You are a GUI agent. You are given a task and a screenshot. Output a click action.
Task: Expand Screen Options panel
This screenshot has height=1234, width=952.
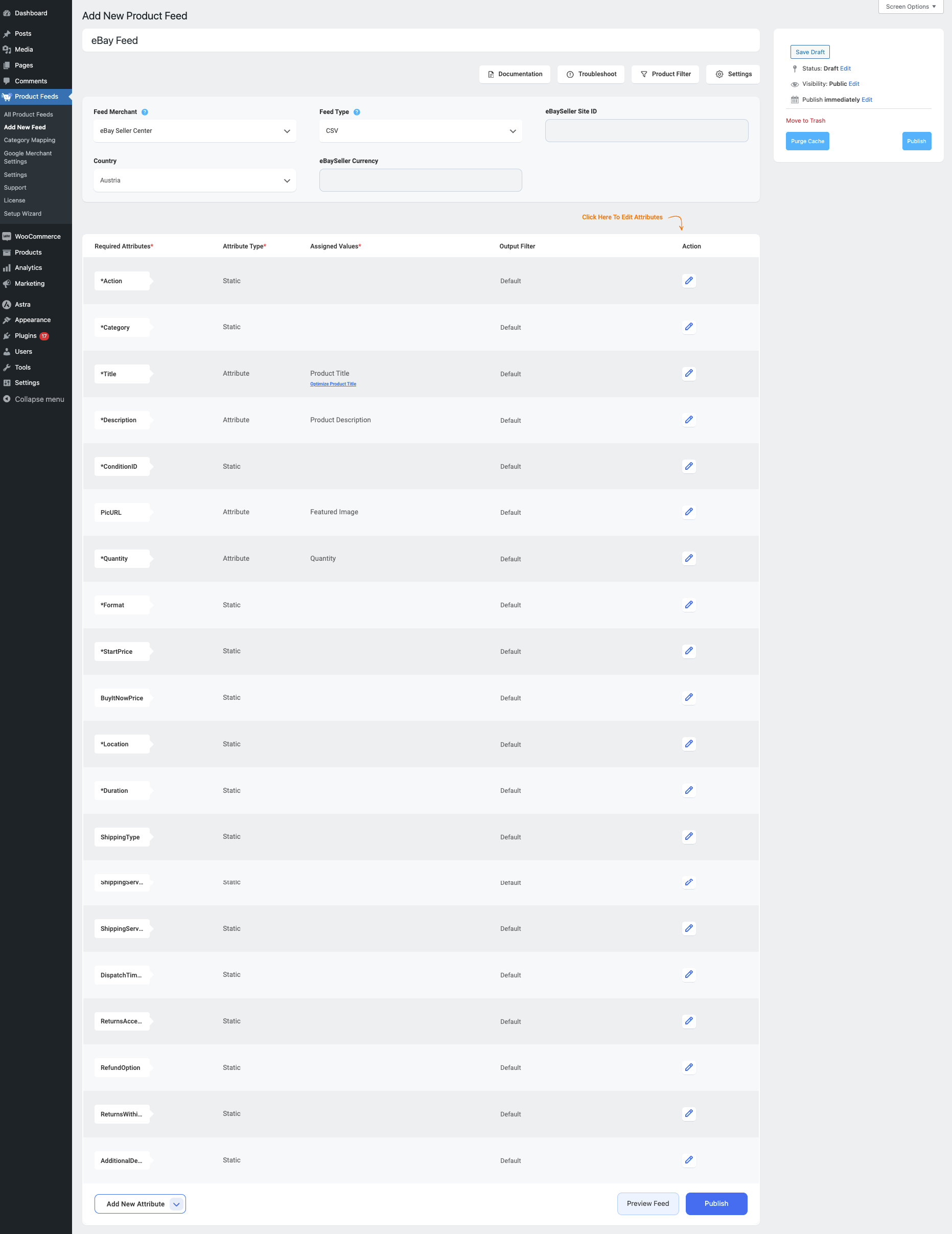coord(911,7)
